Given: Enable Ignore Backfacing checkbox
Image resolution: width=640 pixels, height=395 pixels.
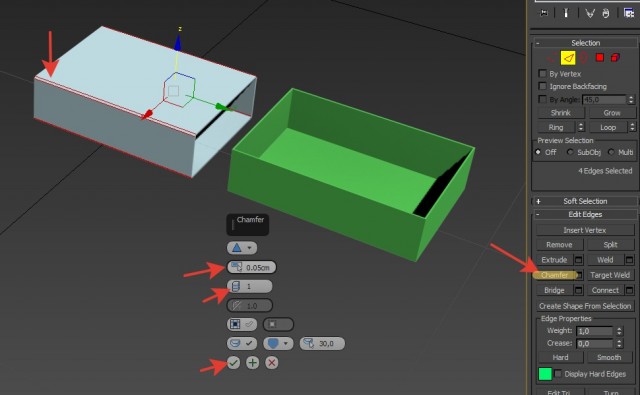Looking at the screenshot, I should coord(542,86).
